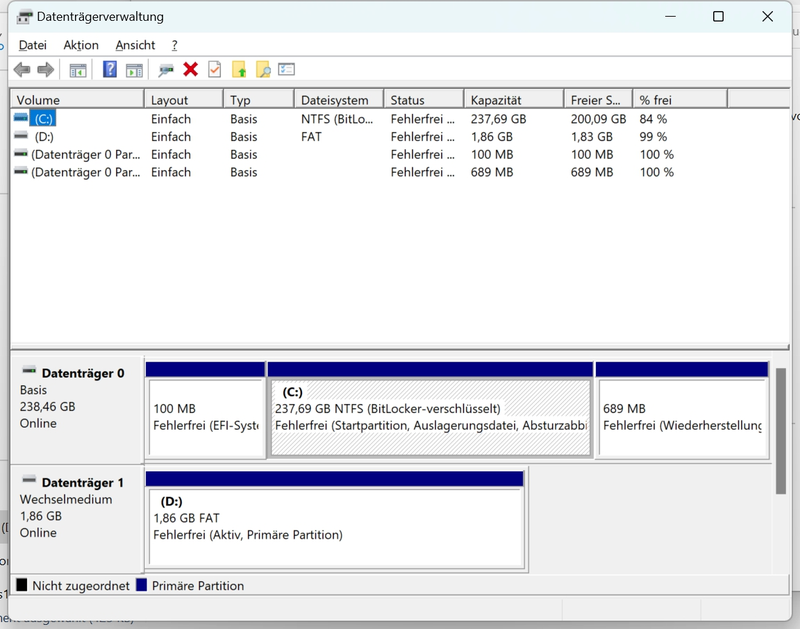Open the Ansicht menu

coord(135,45)
